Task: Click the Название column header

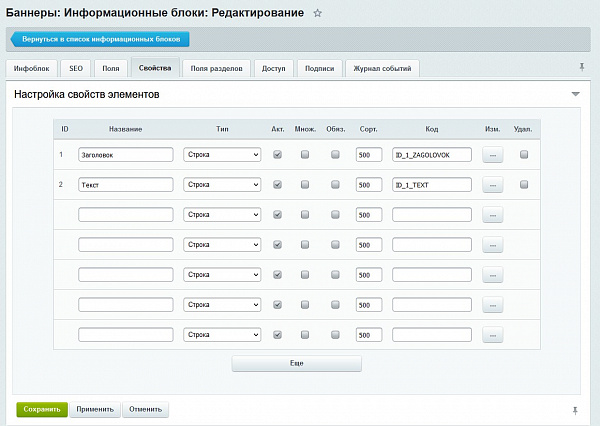Action: pos(126,129)
